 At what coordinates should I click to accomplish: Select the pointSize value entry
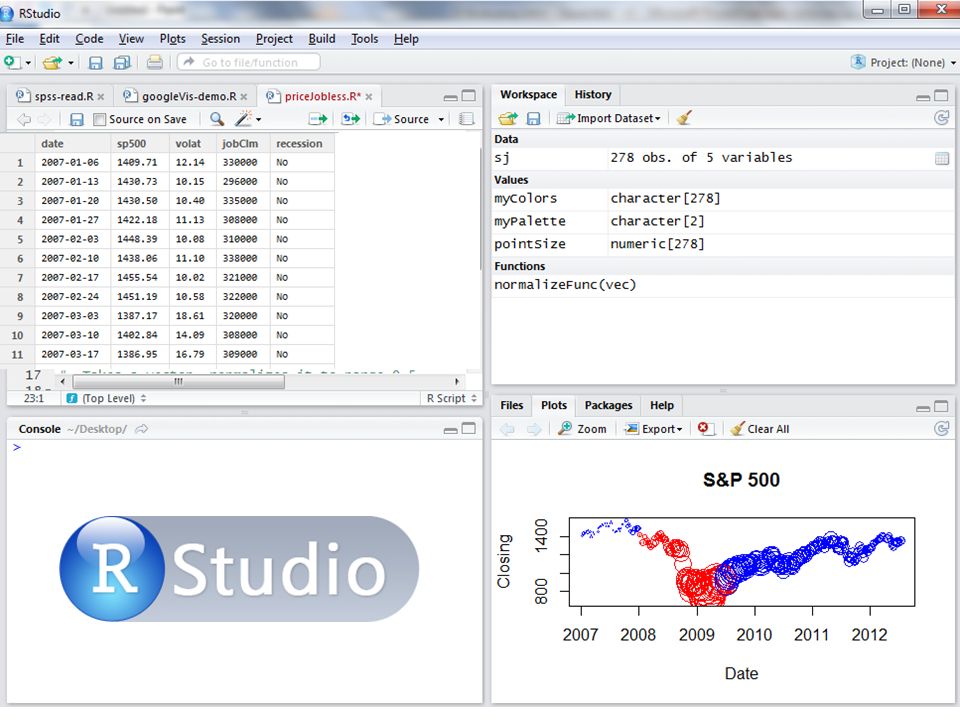(722, 244)
